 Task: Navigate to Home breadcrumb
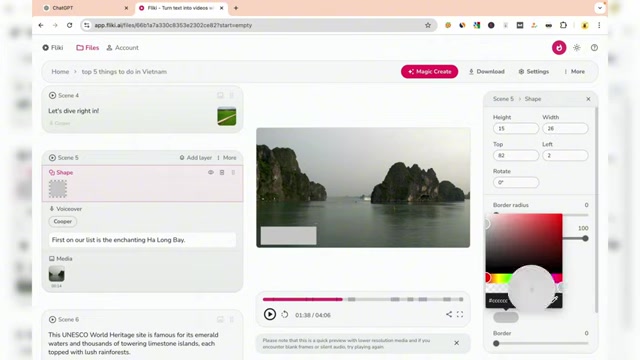point(60,71)
